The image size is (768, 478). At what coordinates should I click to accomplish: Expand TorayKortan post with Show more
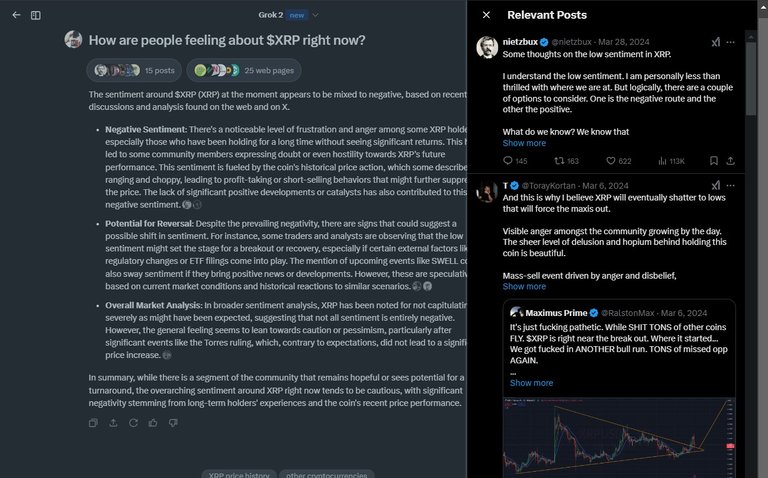524,287
